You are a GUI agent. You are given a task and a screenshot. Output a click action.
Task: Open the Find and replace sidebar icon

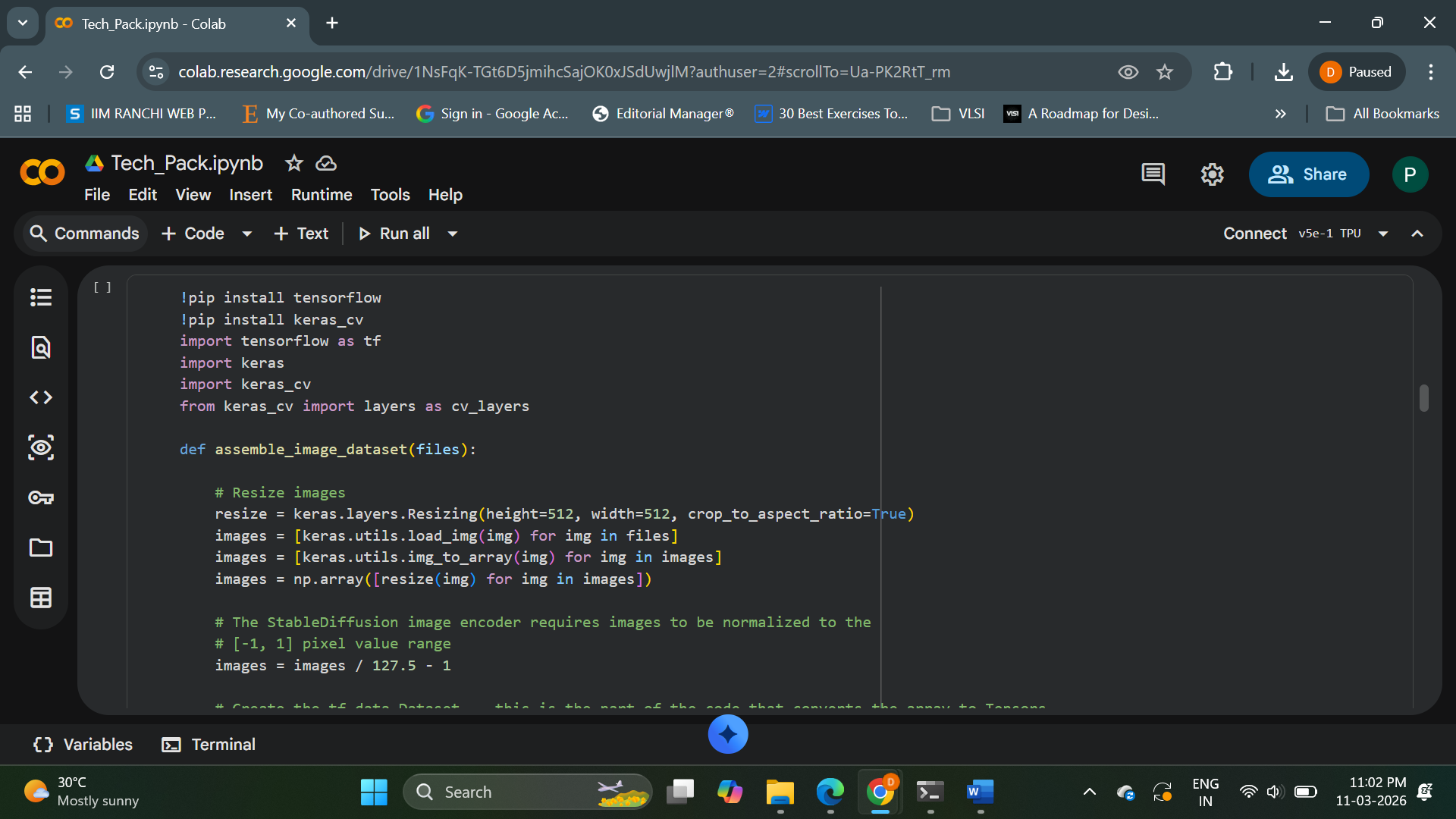click(x=41, y=347)
